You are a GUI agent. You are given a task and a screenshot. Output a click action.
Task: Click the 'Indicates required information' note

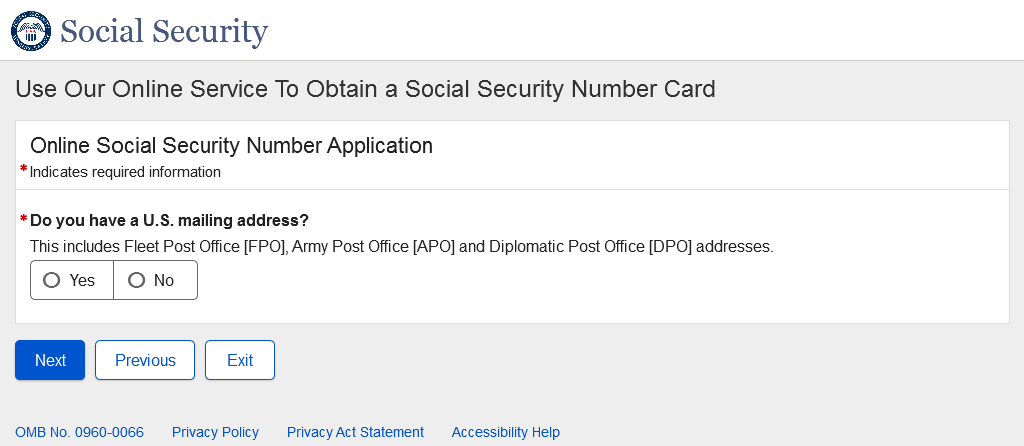click(x=125, y=172)
